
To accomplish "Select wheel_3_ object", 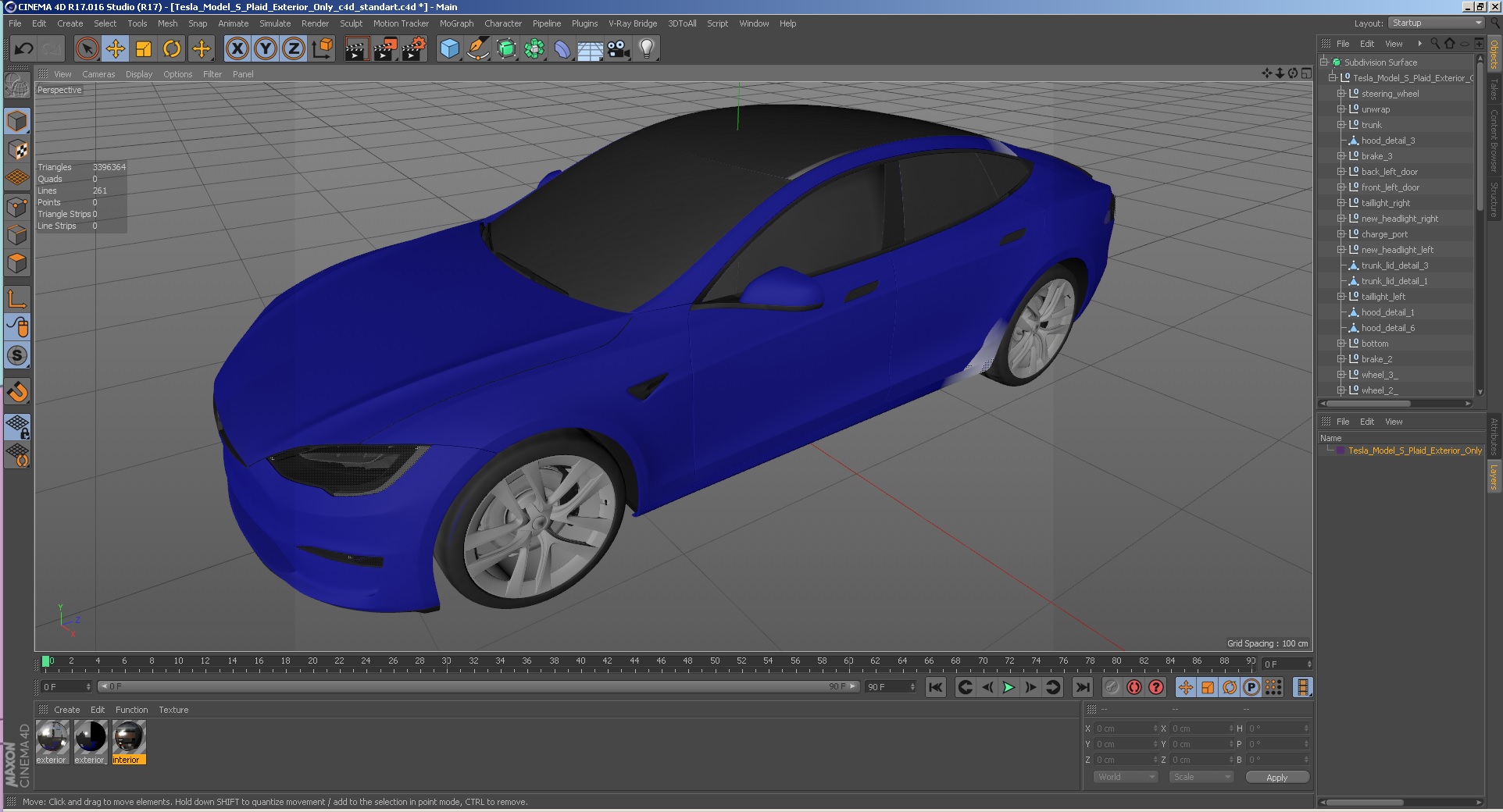I will pos(1379,375).
